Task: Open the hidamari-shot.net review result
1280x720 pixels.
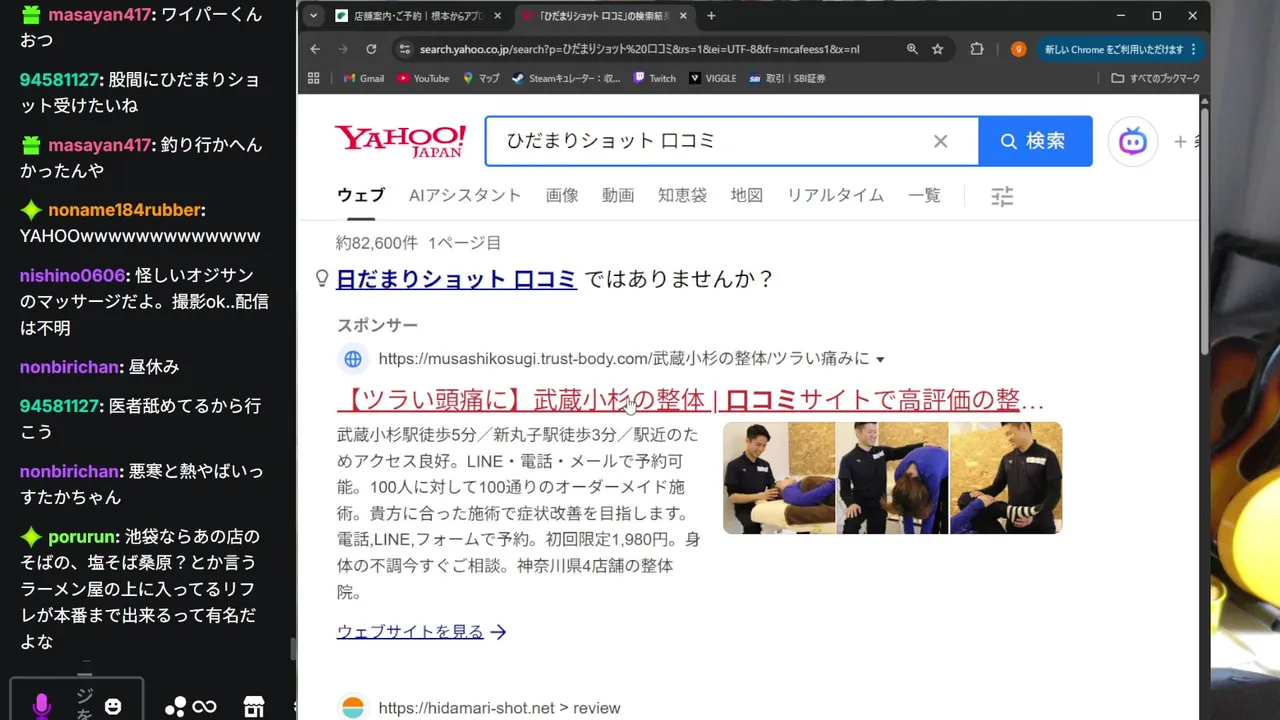Action: pos(499,708)
